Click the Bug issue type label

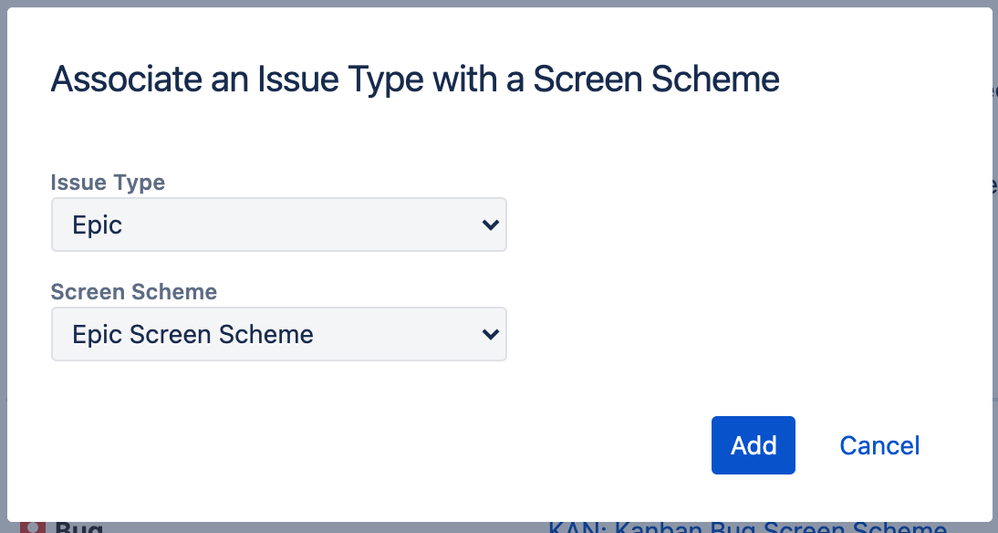[79, 527]
